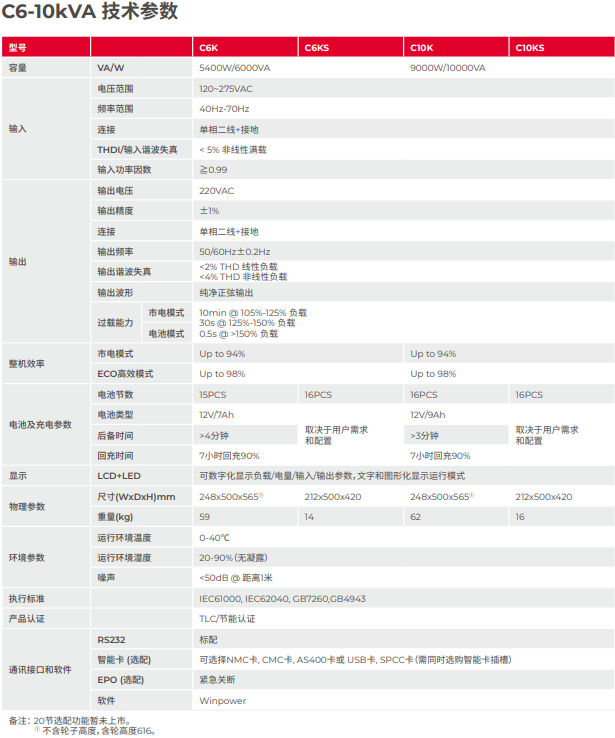Click the EPO (选配) row label

point(120,680)
